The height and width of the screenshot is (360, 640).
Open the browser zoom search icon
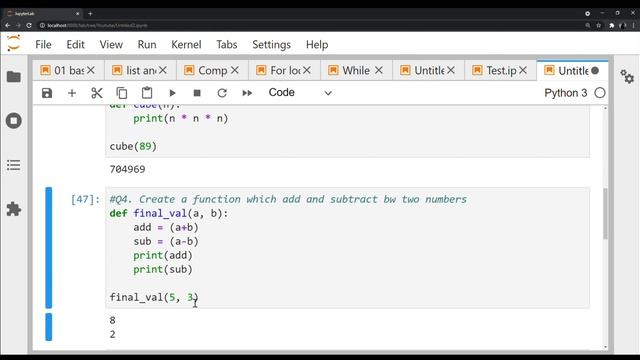click(x=588, y=25)
